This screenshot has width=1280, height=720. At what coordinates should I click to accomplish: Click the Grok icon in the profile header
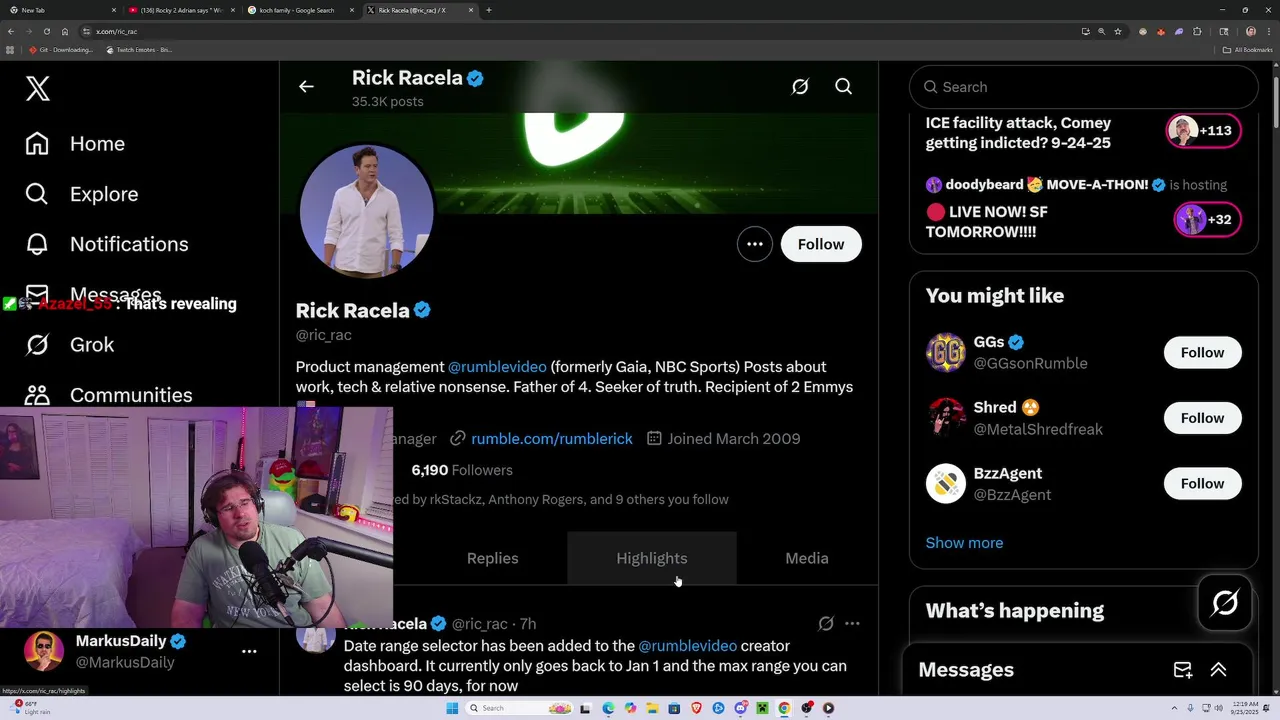[800, 87]
